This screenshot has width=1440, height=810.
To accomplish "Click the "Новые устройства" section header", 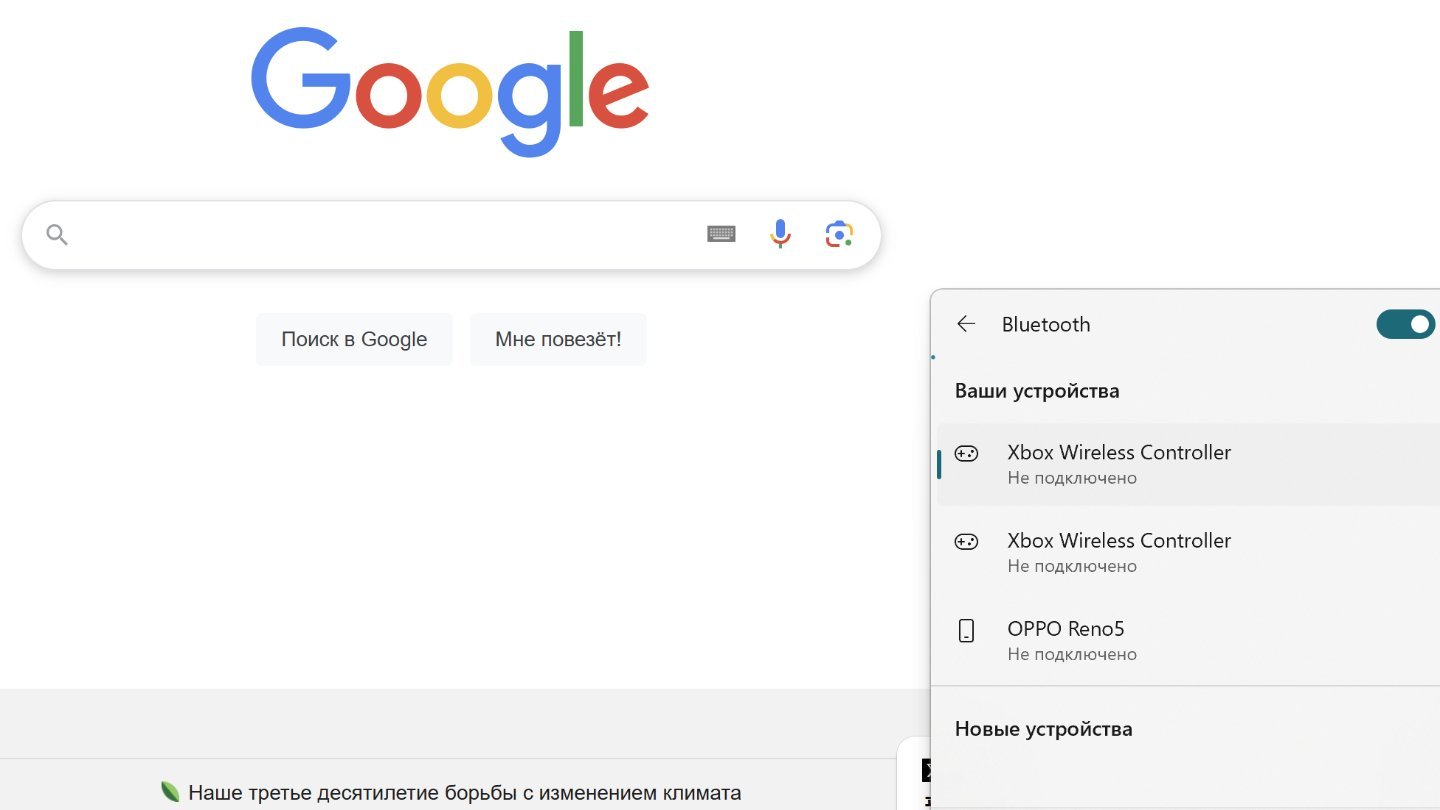I will [1044, 729].
